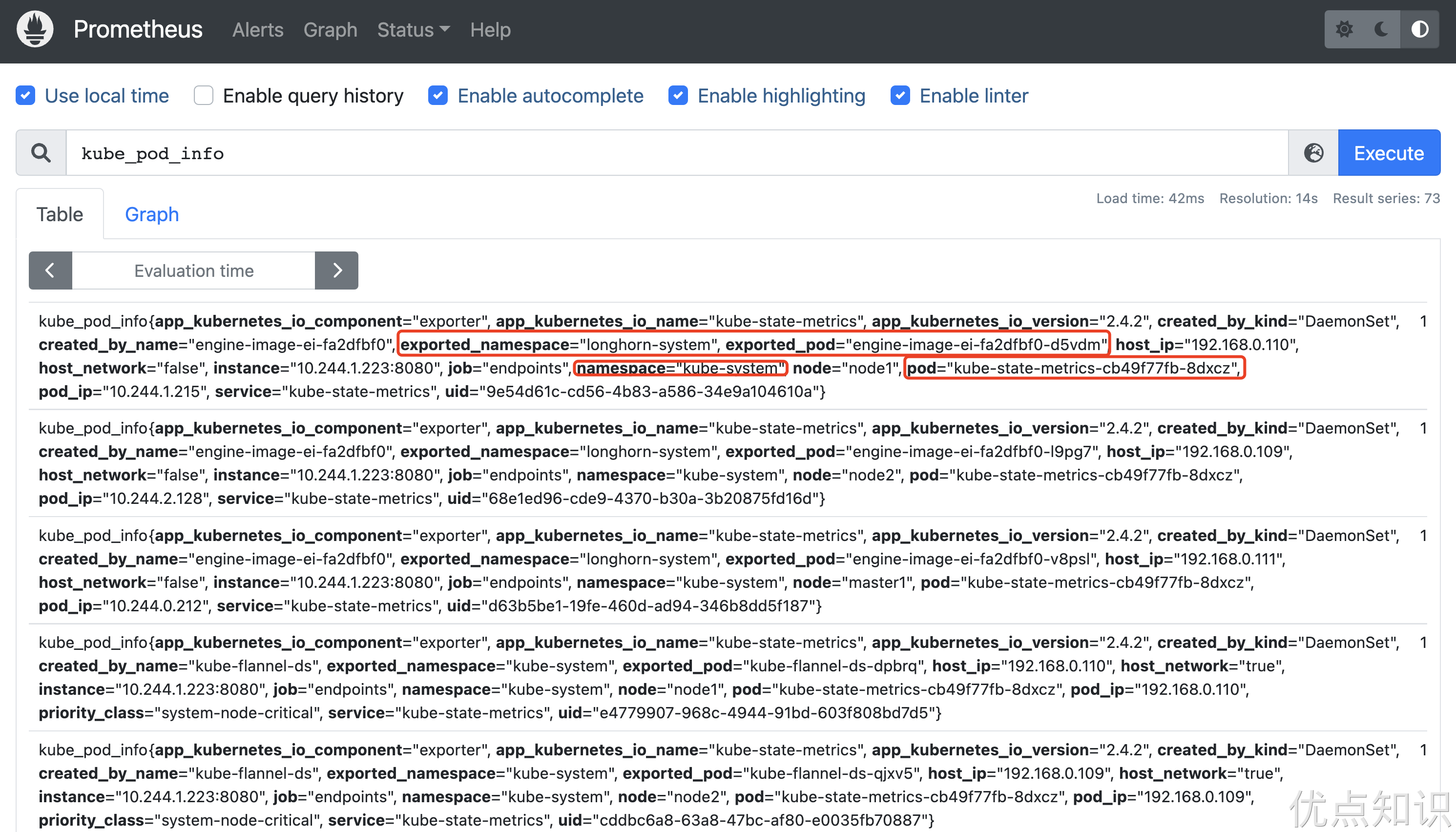1456x832 pixels.
Task: Select browser-preferred theme contrast icon
Action: (x=1419, y=29)
